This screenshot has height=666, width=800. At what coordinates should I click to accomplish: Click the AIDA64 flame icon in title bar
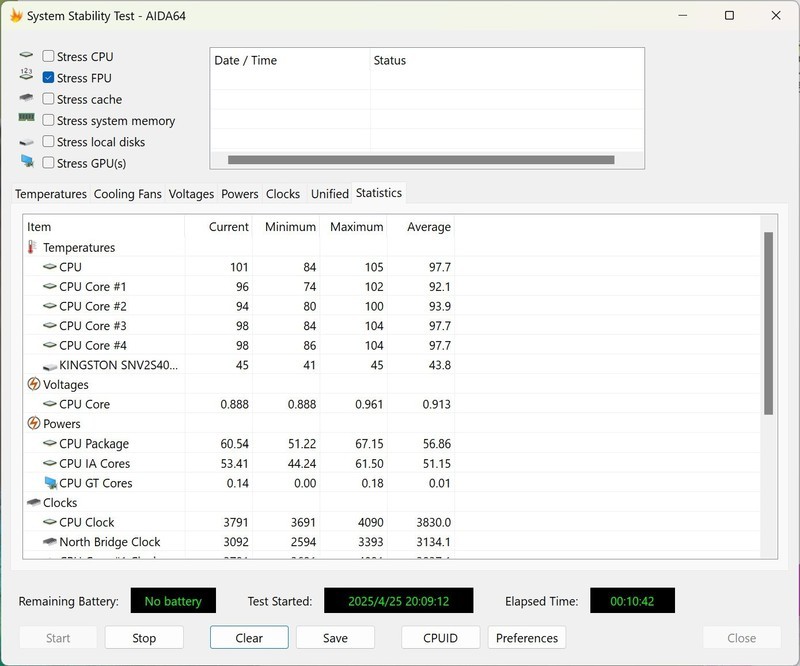[16, 15]
